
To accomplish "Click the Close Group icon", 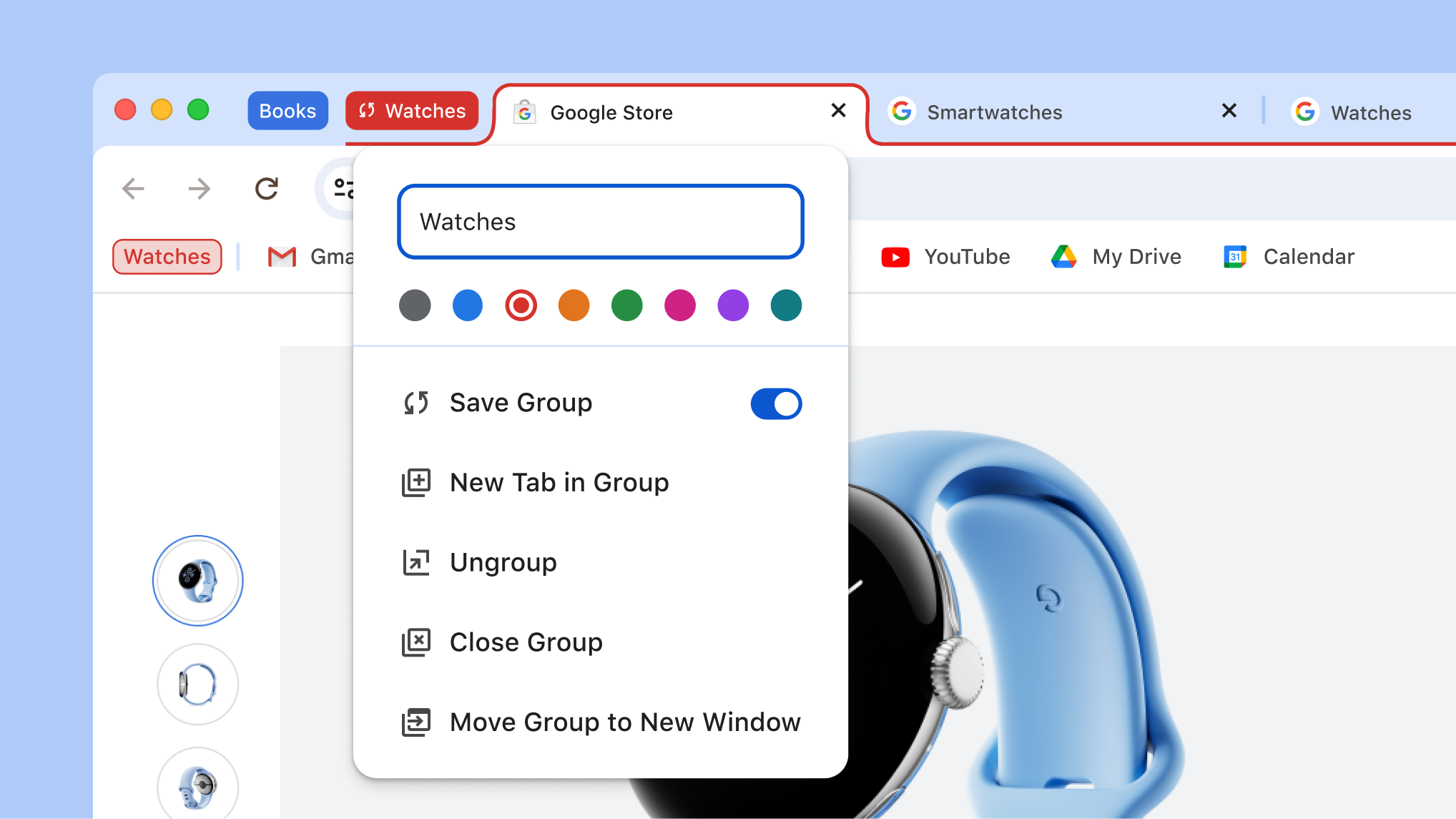I will [x=417, y=642].
